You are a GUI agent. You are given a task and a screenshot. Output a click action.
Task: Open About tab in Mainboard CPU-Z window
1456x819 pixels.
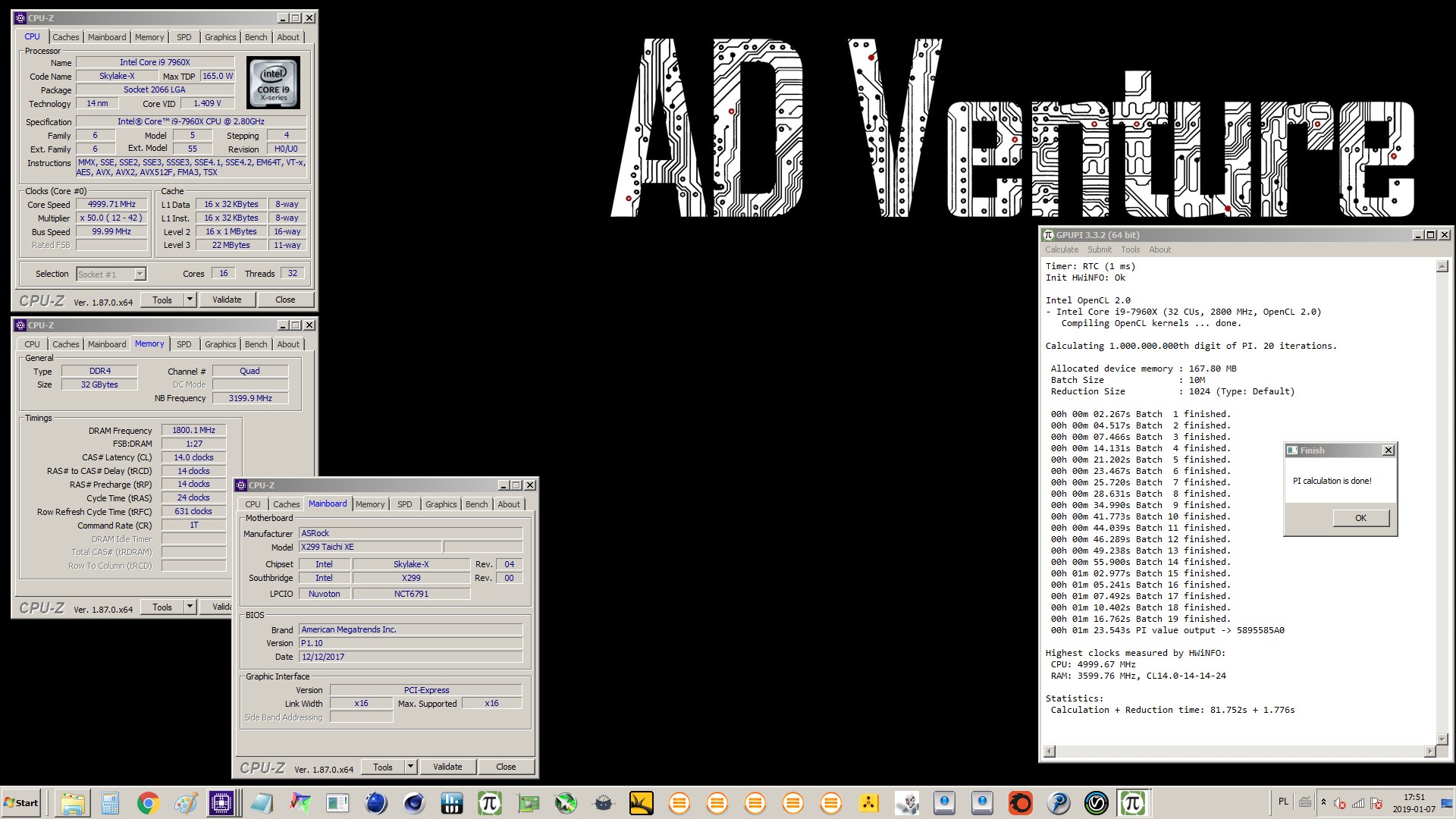tap(509, 504)
